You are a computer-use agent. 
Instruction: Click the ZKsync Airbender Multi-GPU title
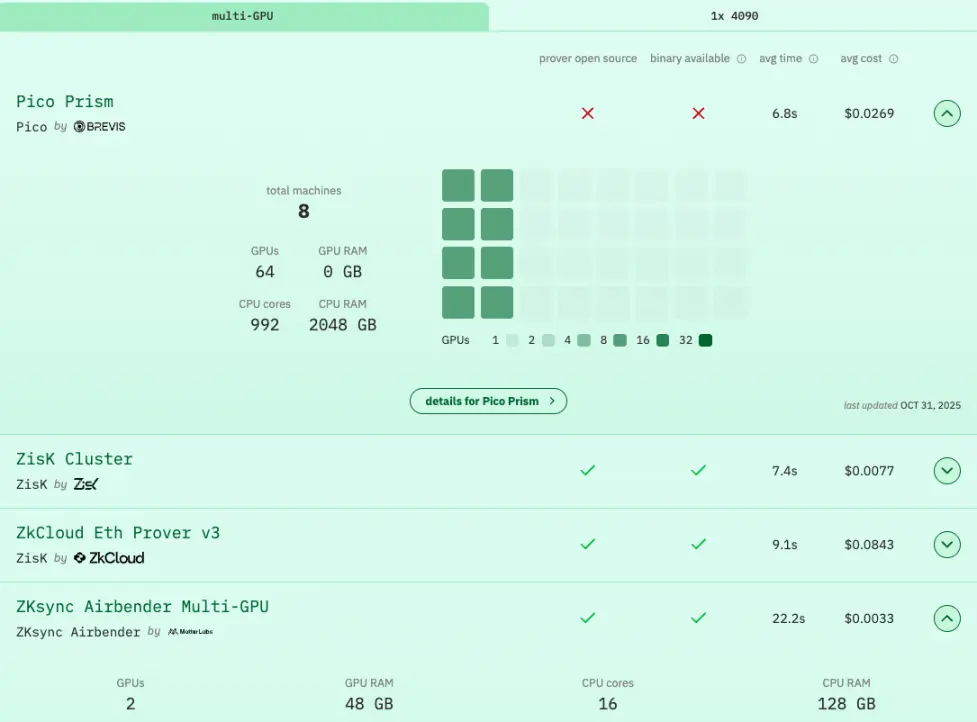[x=142, y=607]
